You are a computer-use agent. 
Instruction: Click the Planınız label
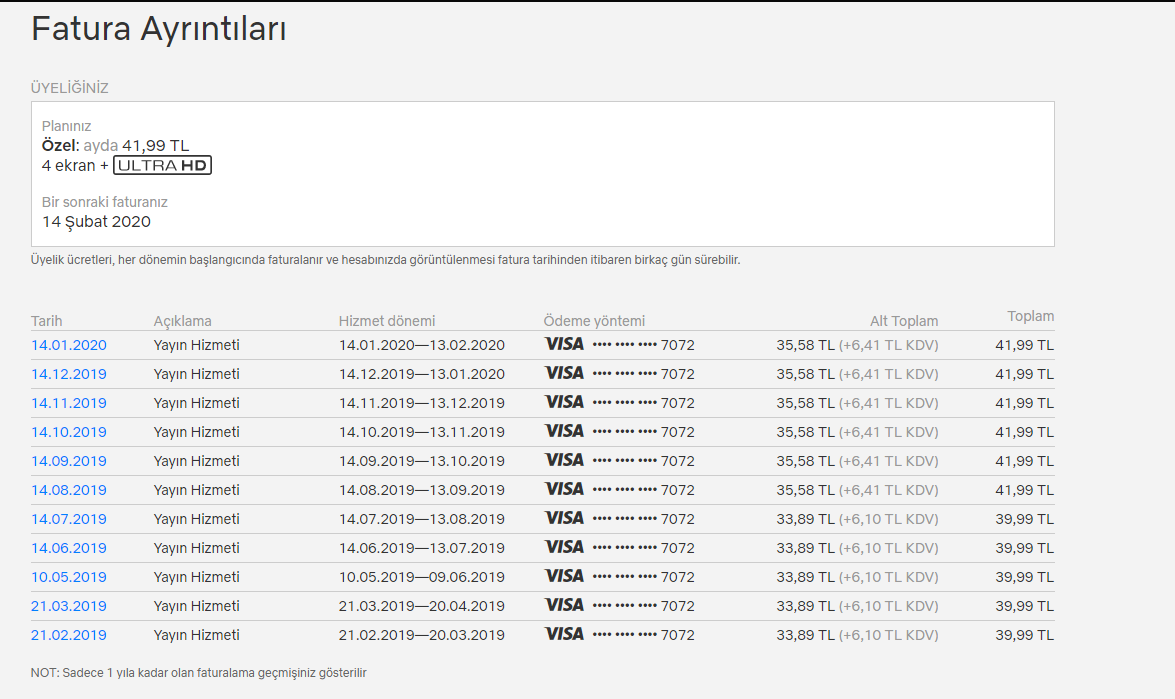coord(66,126)
